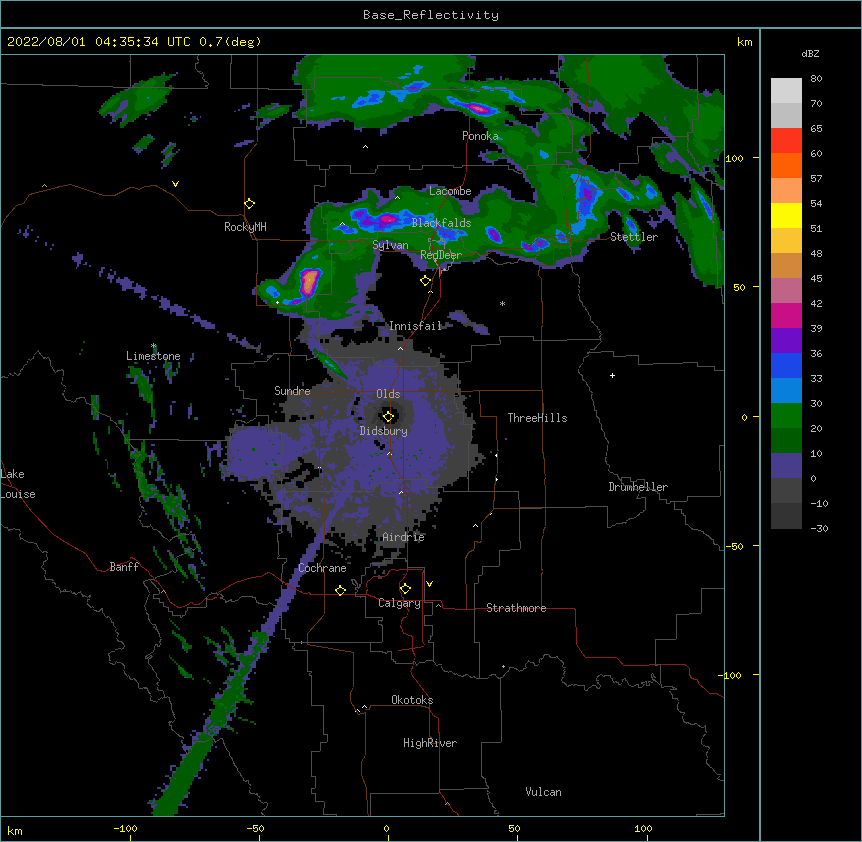Screen dimensions: 862x842
Task: Click the HighRiver label
Action: (x=430, y=743)
